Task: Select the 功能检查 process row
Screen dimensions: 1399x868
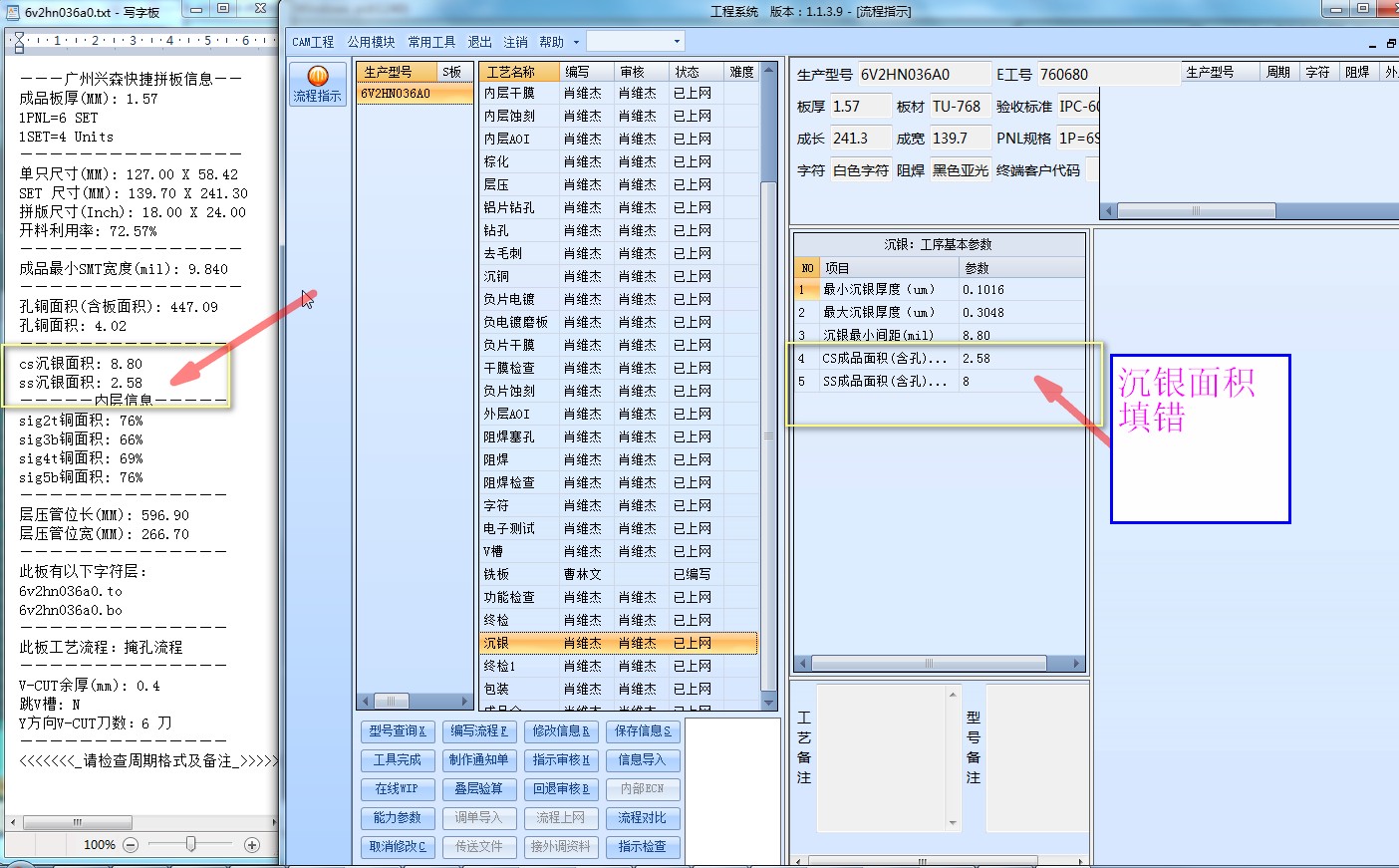Action: pos(618,597)
